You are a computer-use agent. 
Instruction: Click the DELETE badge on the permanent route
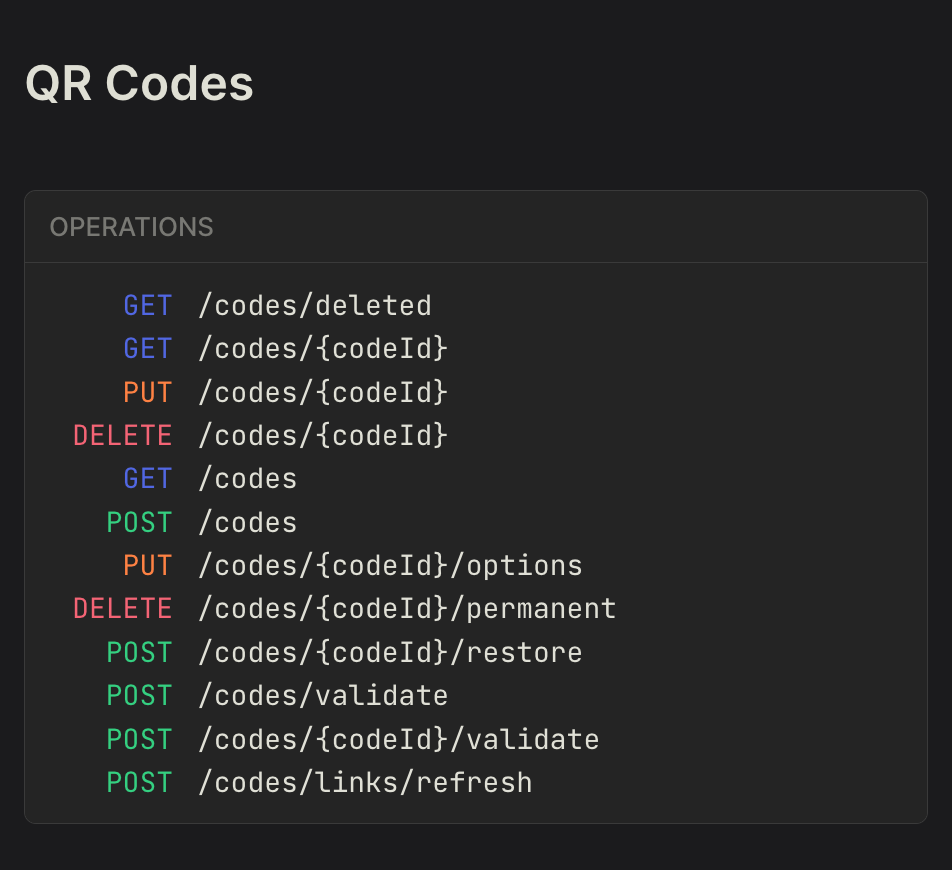click(122, 608)
